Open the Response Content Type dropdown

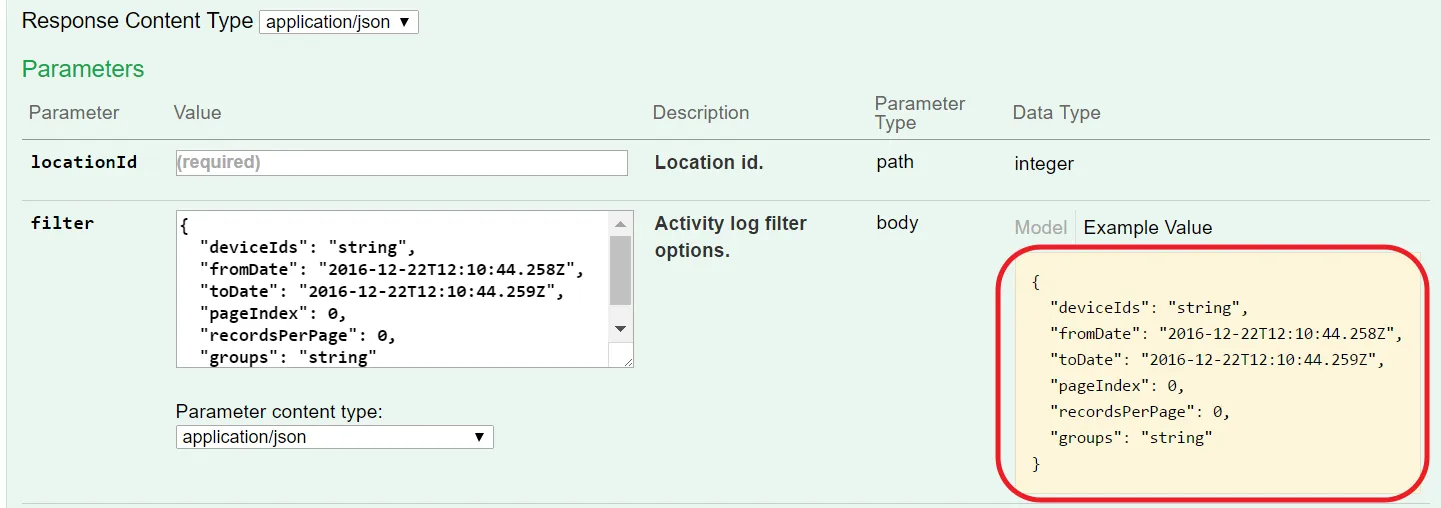[x=338, y=22]
